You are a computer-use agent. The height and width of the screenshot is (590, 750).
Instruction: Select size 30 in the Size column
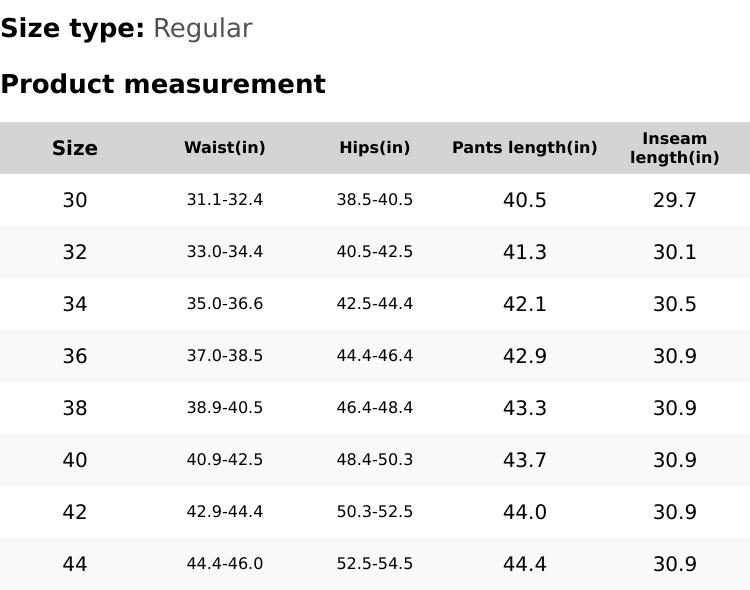75,200
